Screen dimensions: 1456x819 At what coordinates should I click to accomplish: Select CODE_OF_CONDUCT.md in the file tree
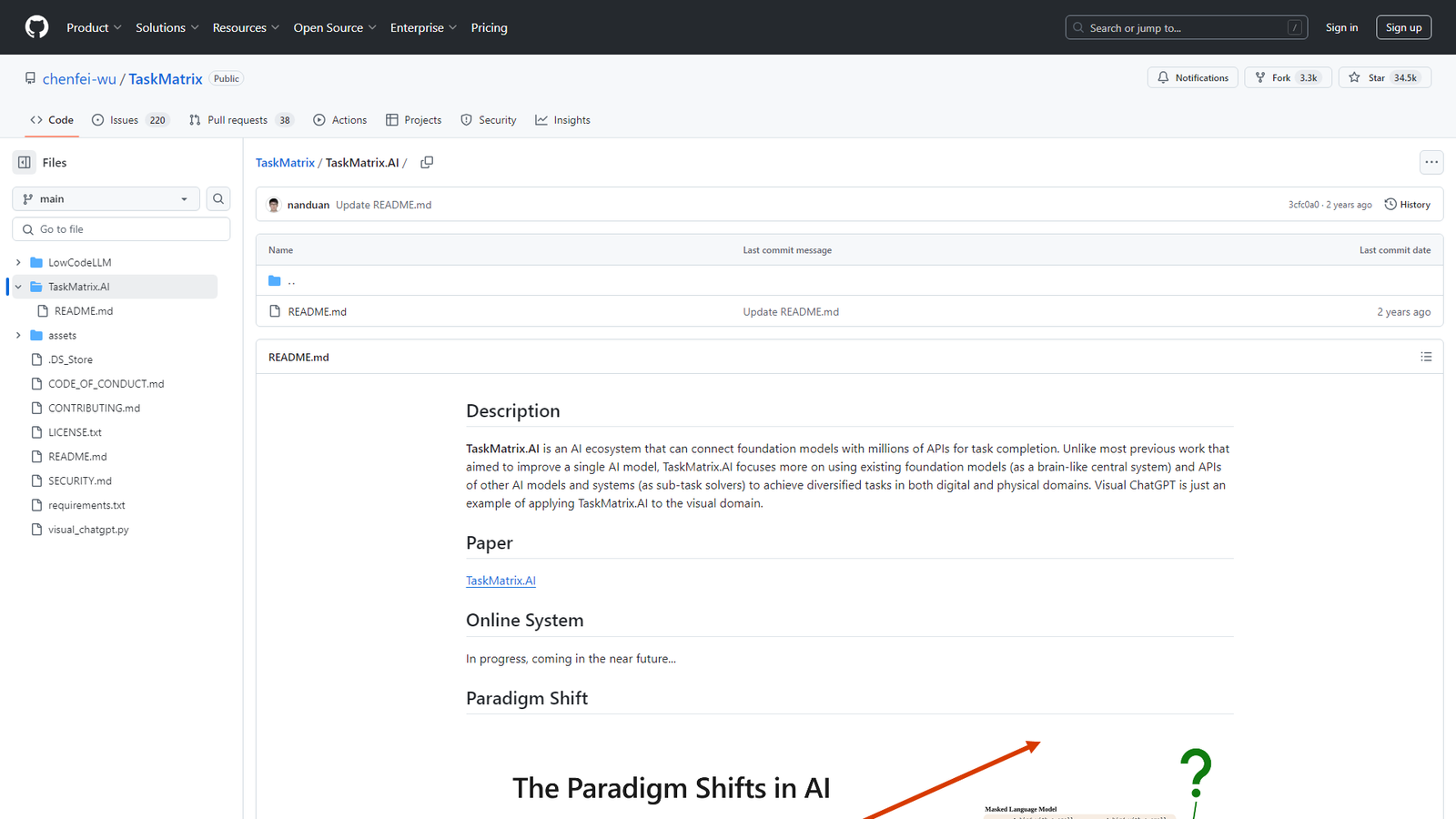[106, 384]
